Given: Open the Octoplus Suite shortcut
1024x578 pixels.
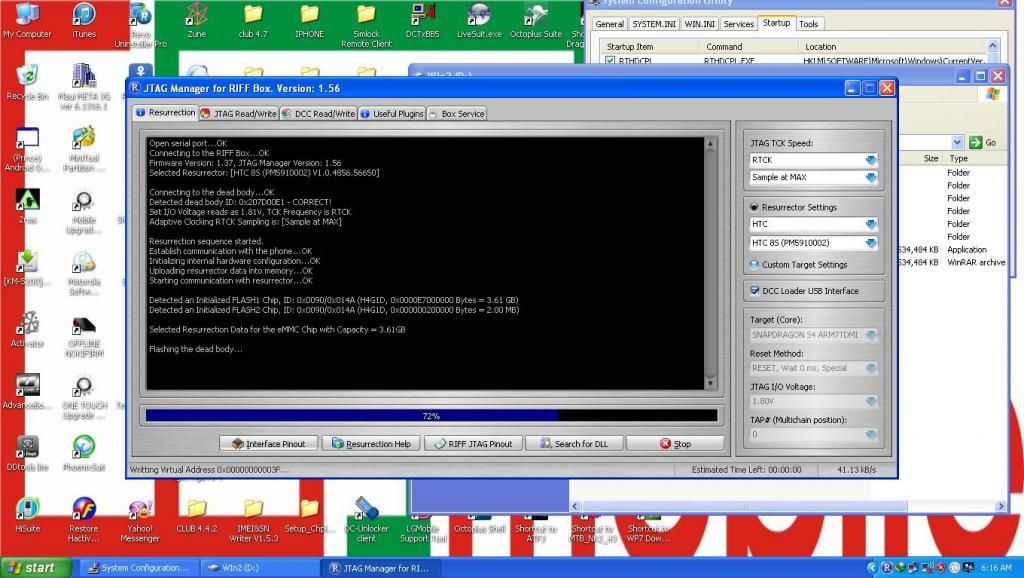Looking at the screenshot, I should pyautogui.click(x=536, y=20).
